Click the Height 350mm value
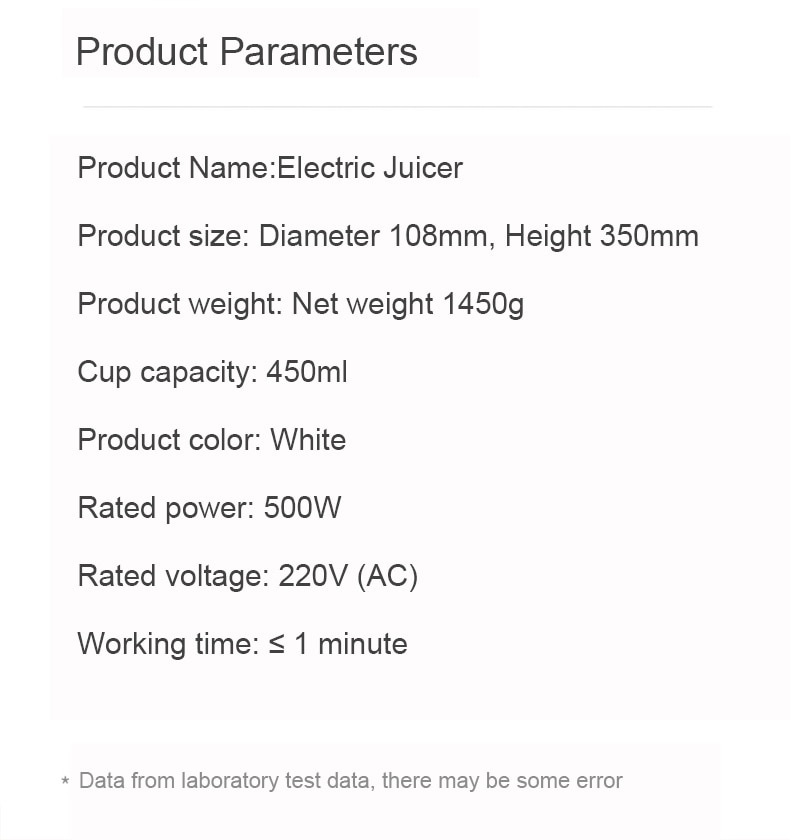Screen dimensions: 790x840 pos(602,236)
